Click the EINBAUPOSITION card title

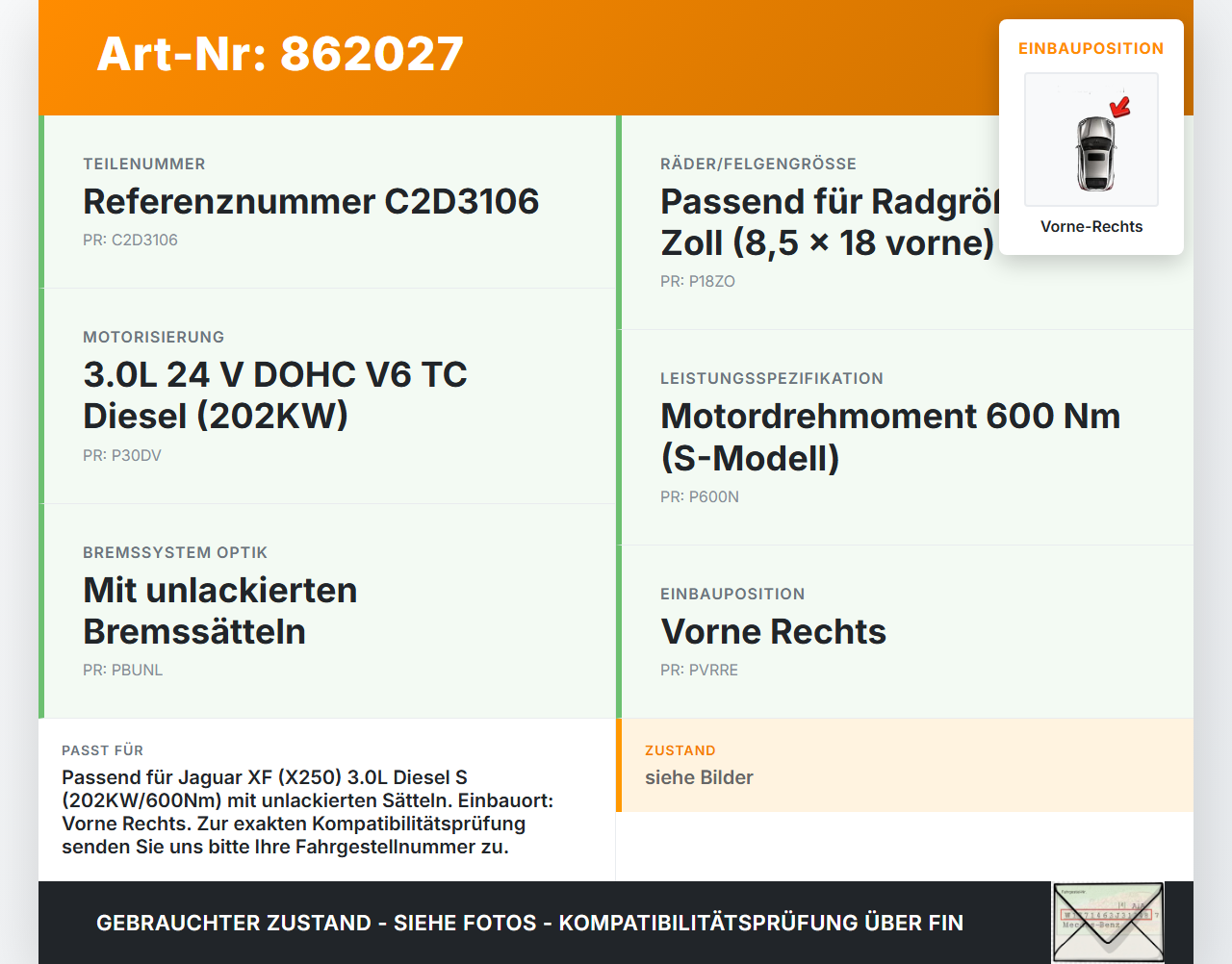click(x=1091, y=48)
